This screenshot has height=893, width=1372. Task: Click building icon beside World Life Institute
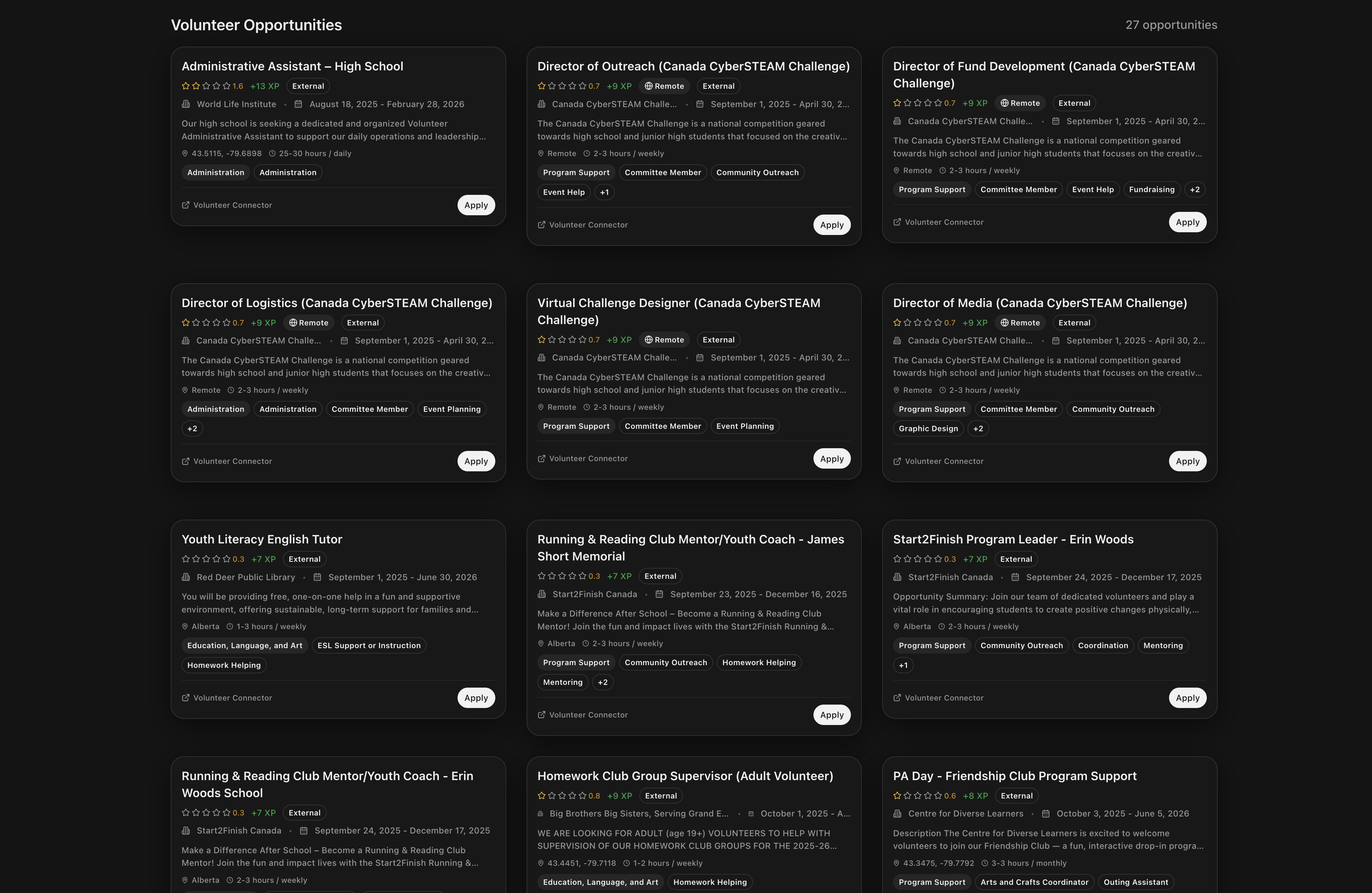(x=186, y=104)
